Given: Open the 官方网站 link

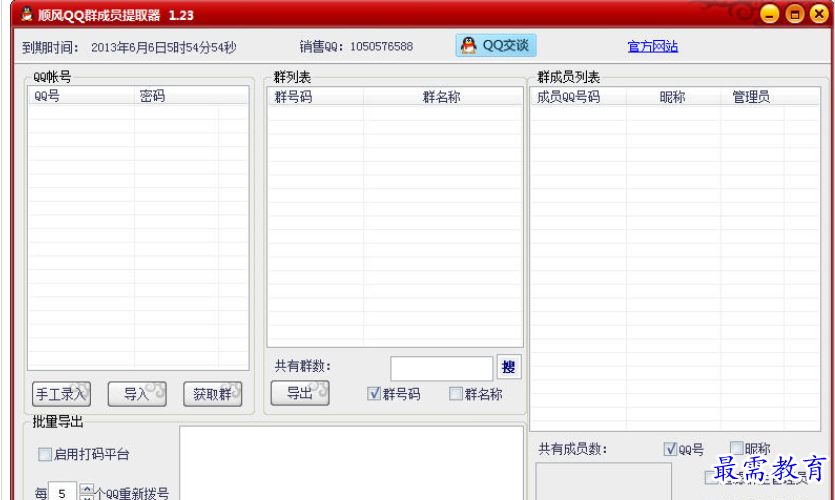Looking at the screenshot, I should pos(652,47).
